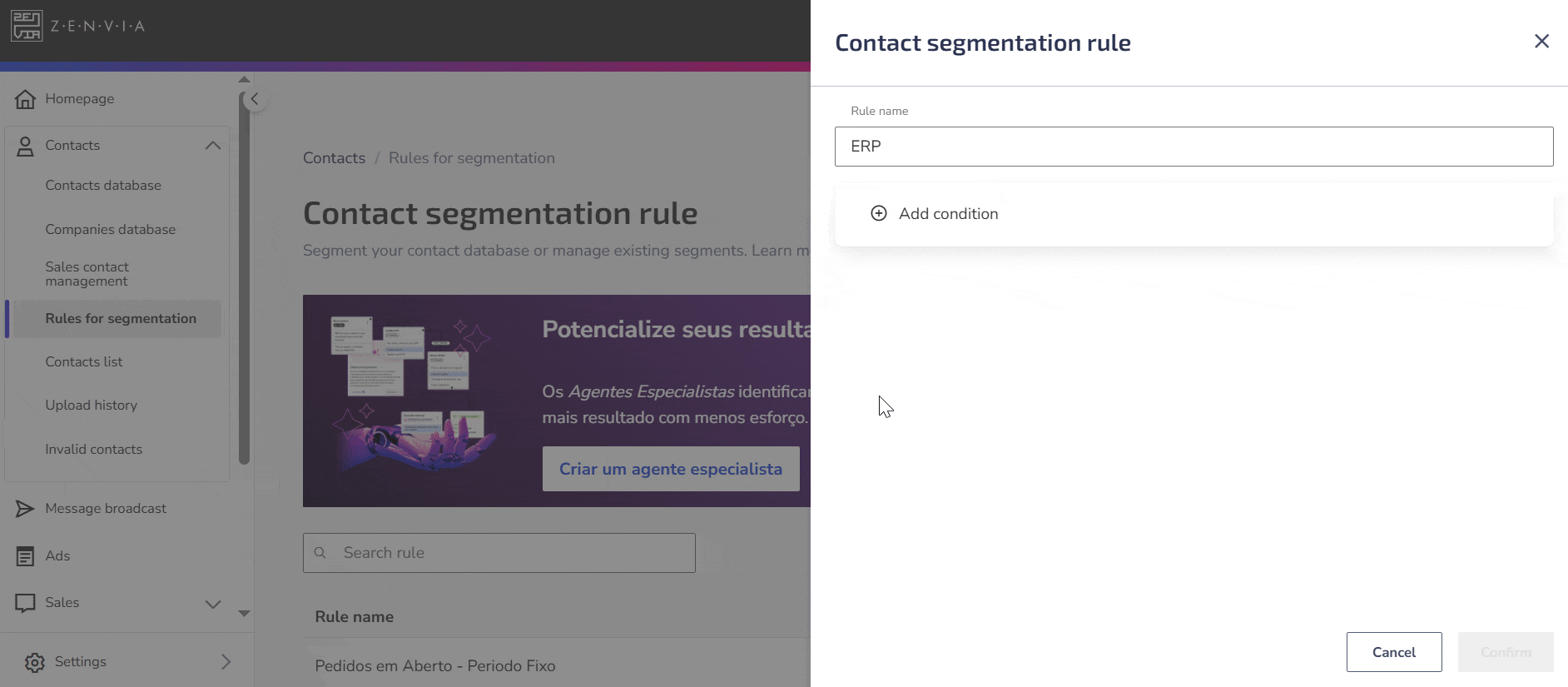
Task: Click the plus circle Add condition icon
Action: click(878, 213)
